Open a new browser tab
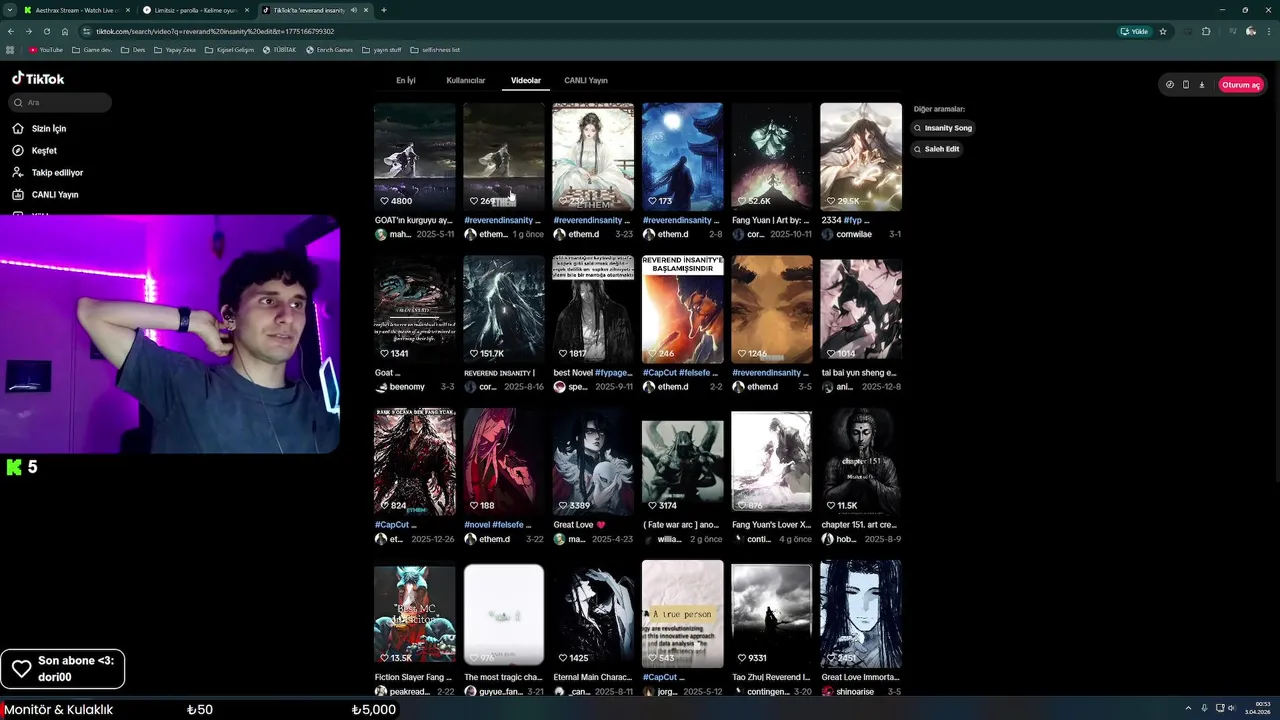The image size is (1280, 720). tap(384, 10)
